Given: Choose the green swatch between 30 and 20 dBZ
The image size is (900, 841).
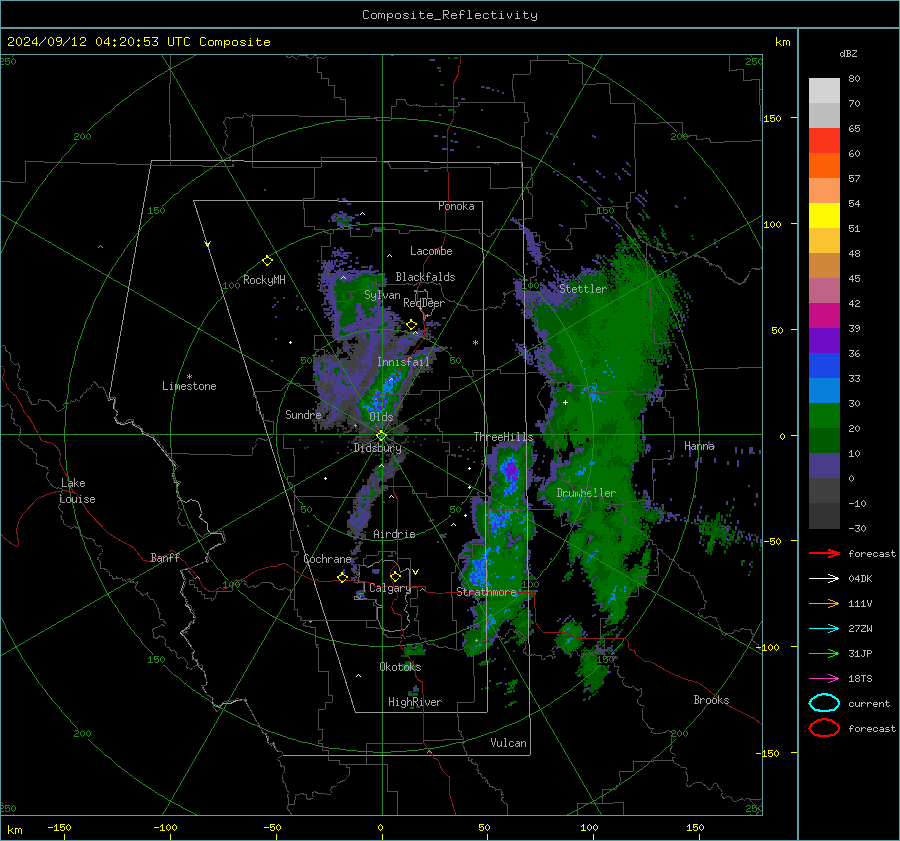Looking at the screenshot, I should 824,416.
